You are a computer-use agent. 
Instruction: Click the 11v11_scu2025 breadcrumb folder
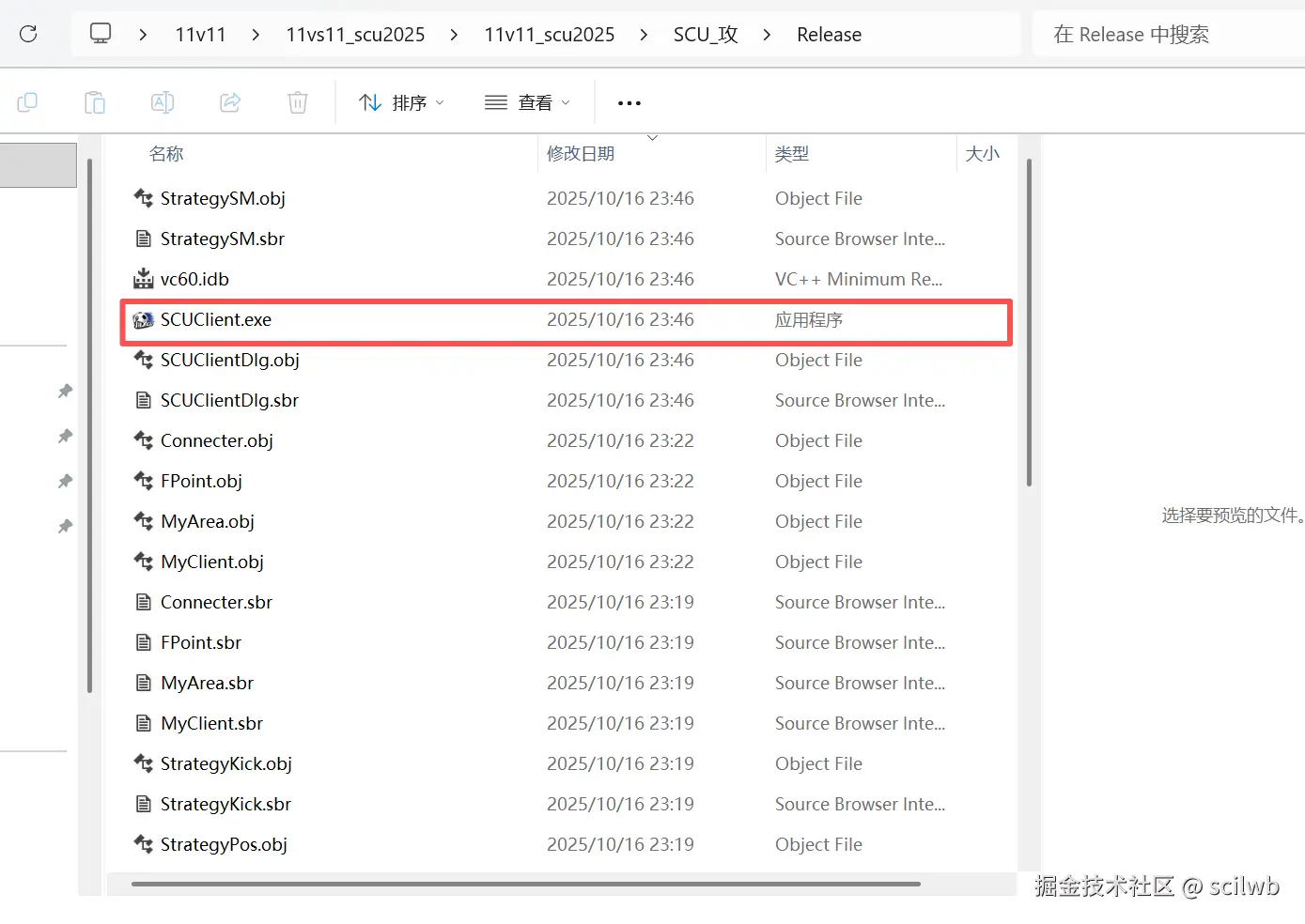pos(550,35)
